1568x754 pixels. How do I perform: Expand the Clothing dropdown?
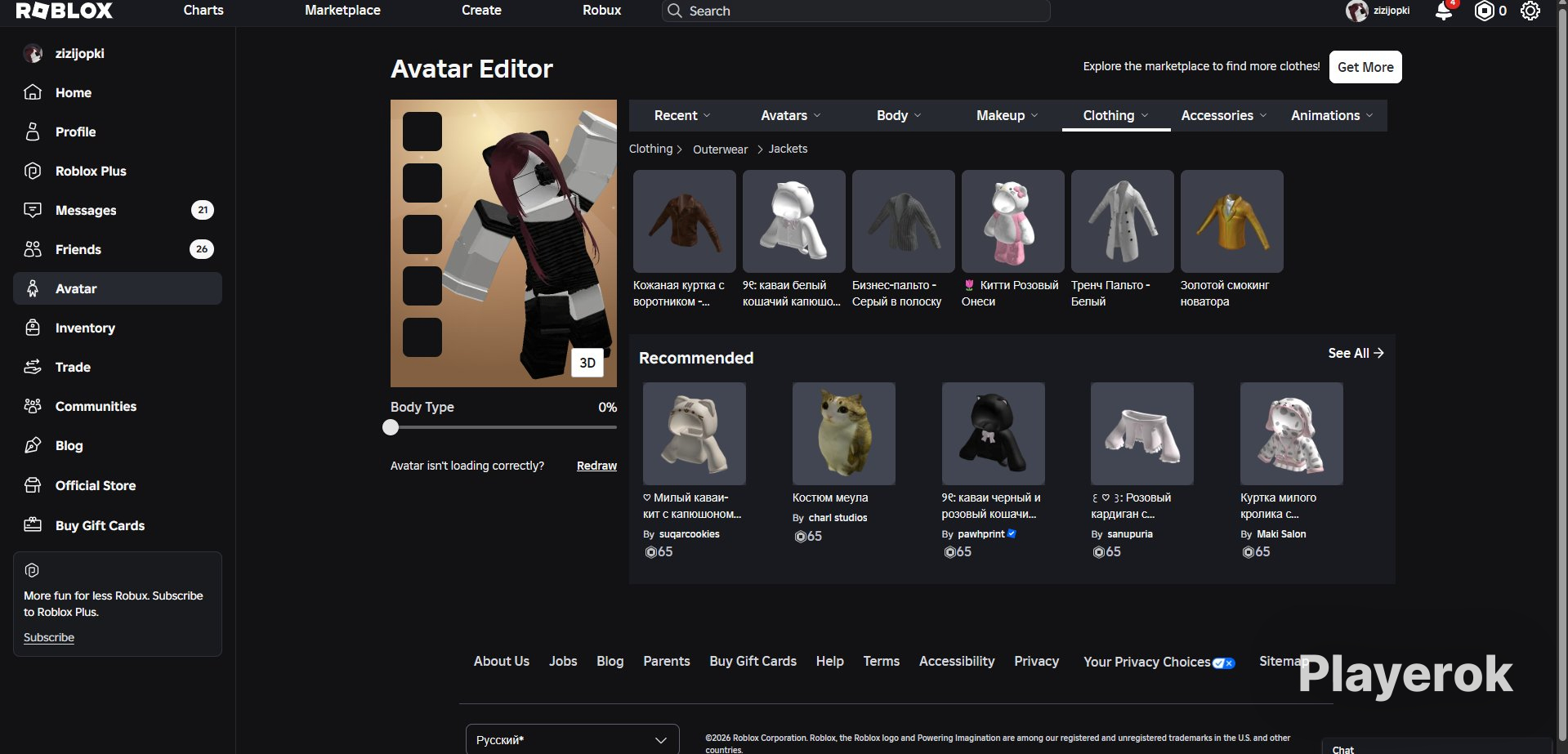[1116, 116]
